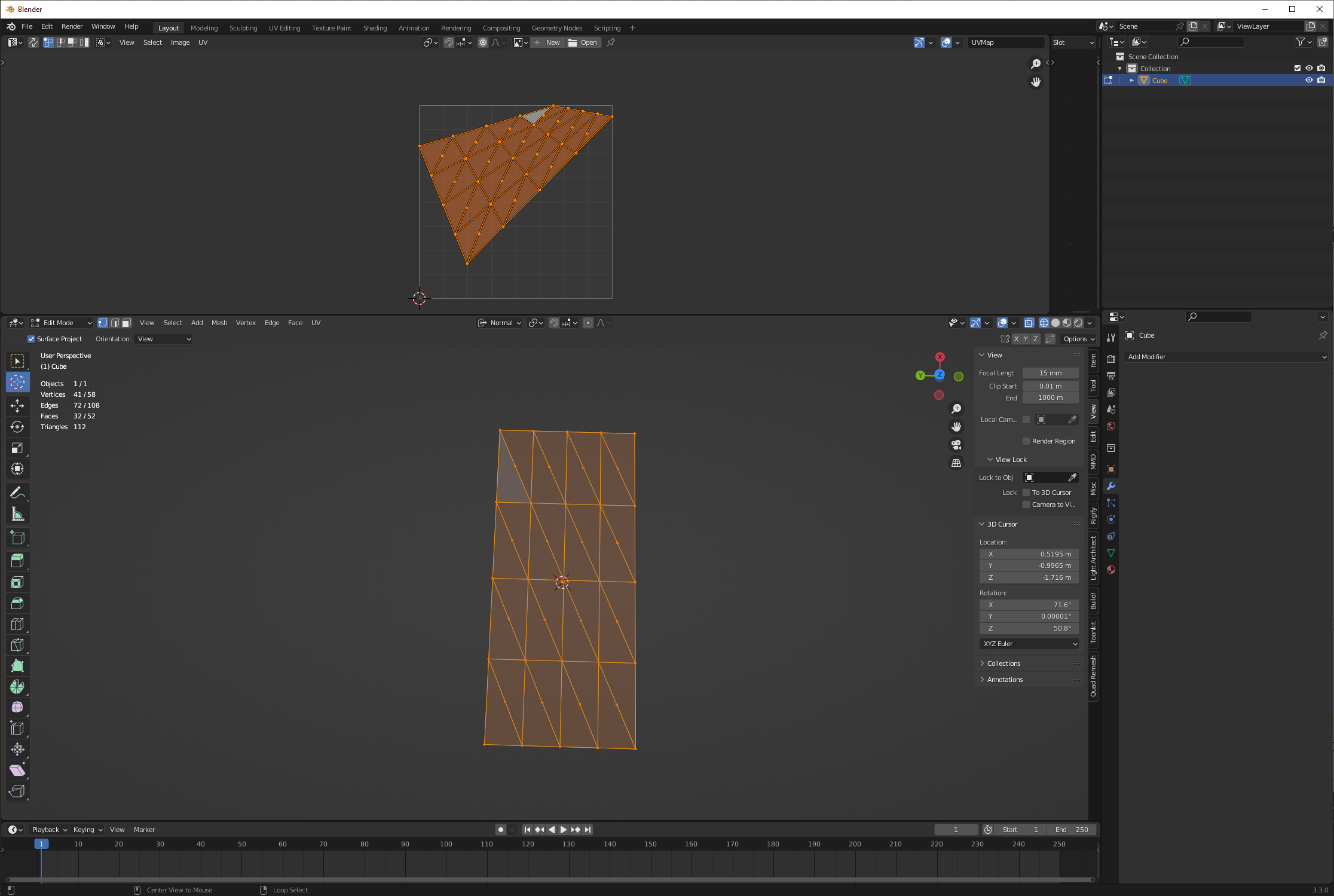Screen dimensions: 1334x896
Task: Toggle the camera view icon in viewport
Action: [x=956, y=445]
